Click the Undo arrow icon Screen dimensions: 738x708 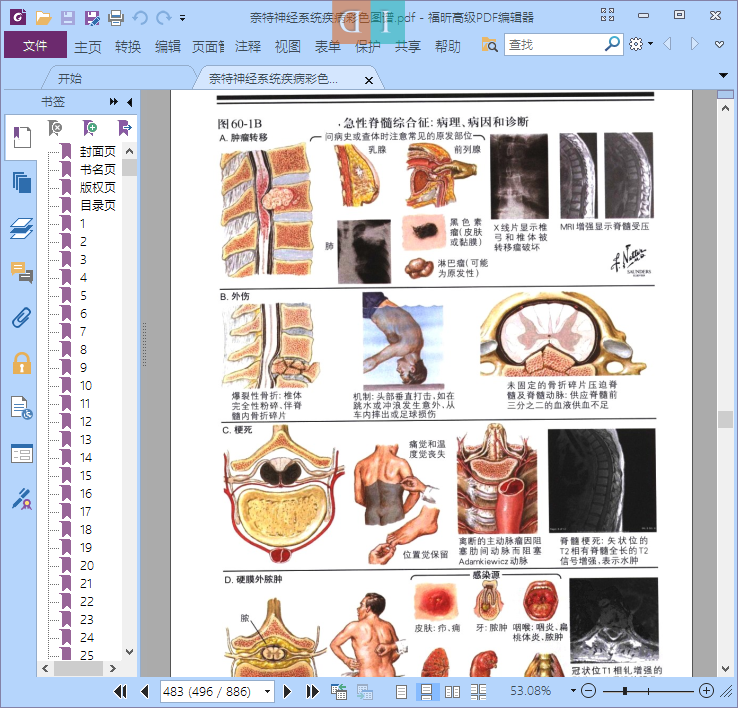pos(140,18)
